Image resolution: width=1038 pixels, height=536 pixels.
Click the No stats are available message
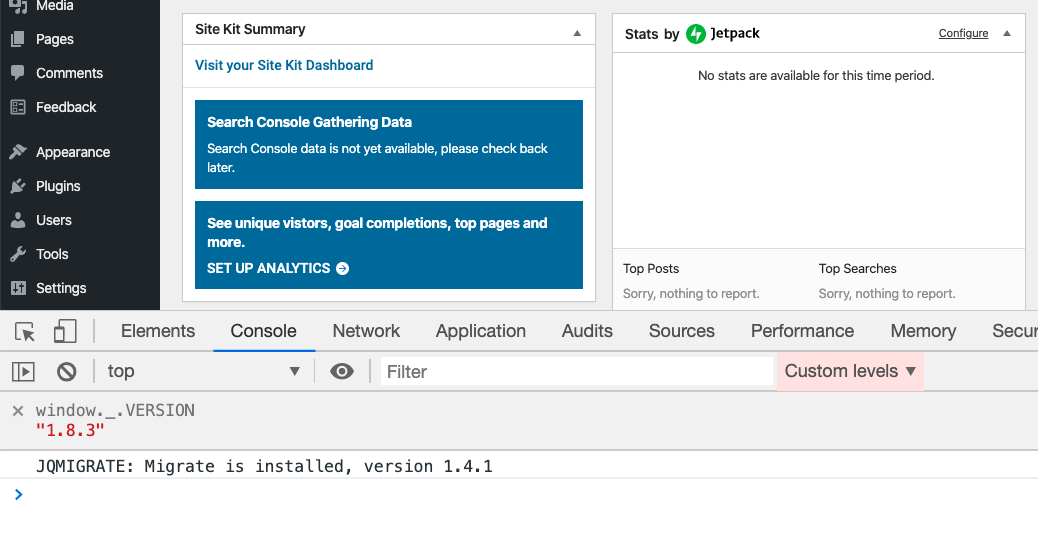click(816, 75)
